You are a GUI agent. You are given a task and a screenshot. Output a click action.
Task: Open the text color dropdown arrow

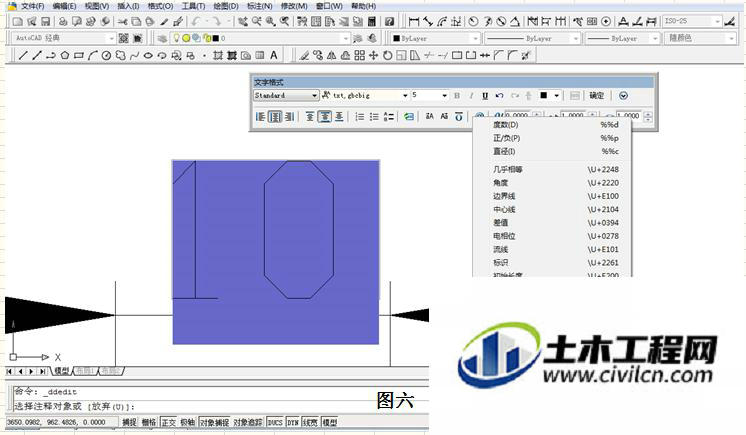click(556, 96)
